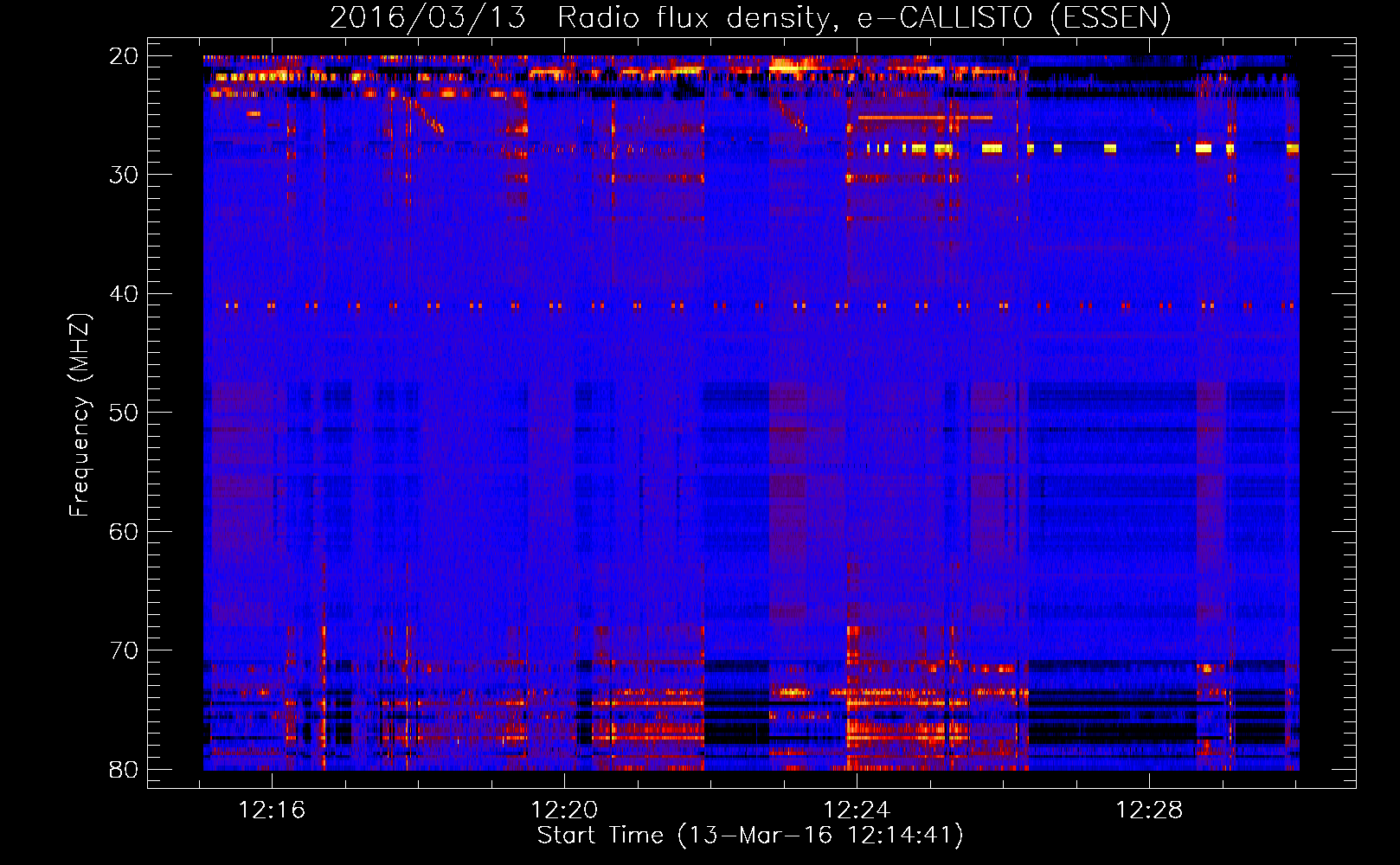The width and height of the screenshot is (1400, 865).
Task: Click the 50 MHz frequency tick label
Action: pyautogui.click(x=123, y=413)
